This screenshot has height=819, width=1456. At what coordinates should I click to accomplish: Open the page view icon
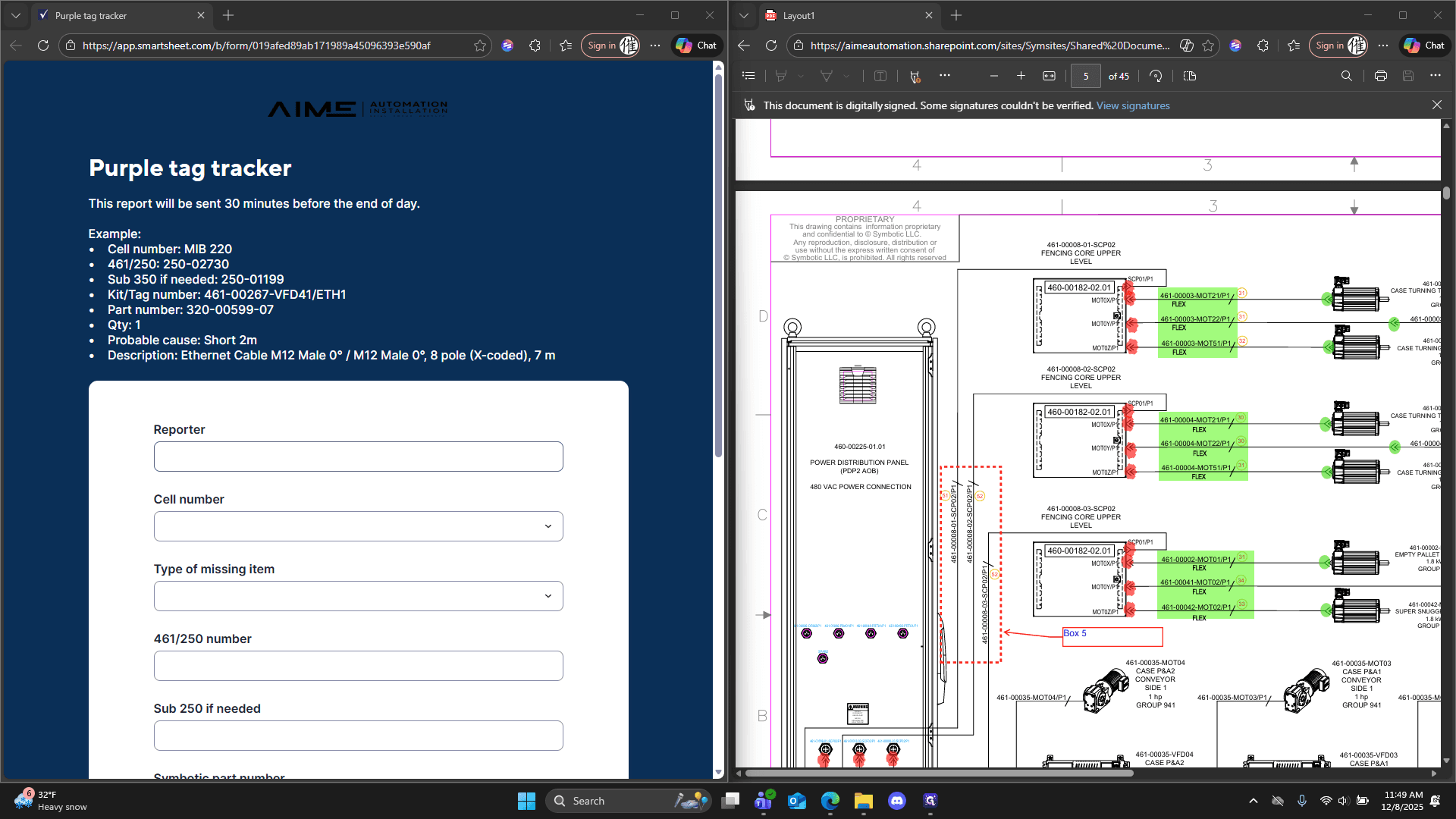1189,76
